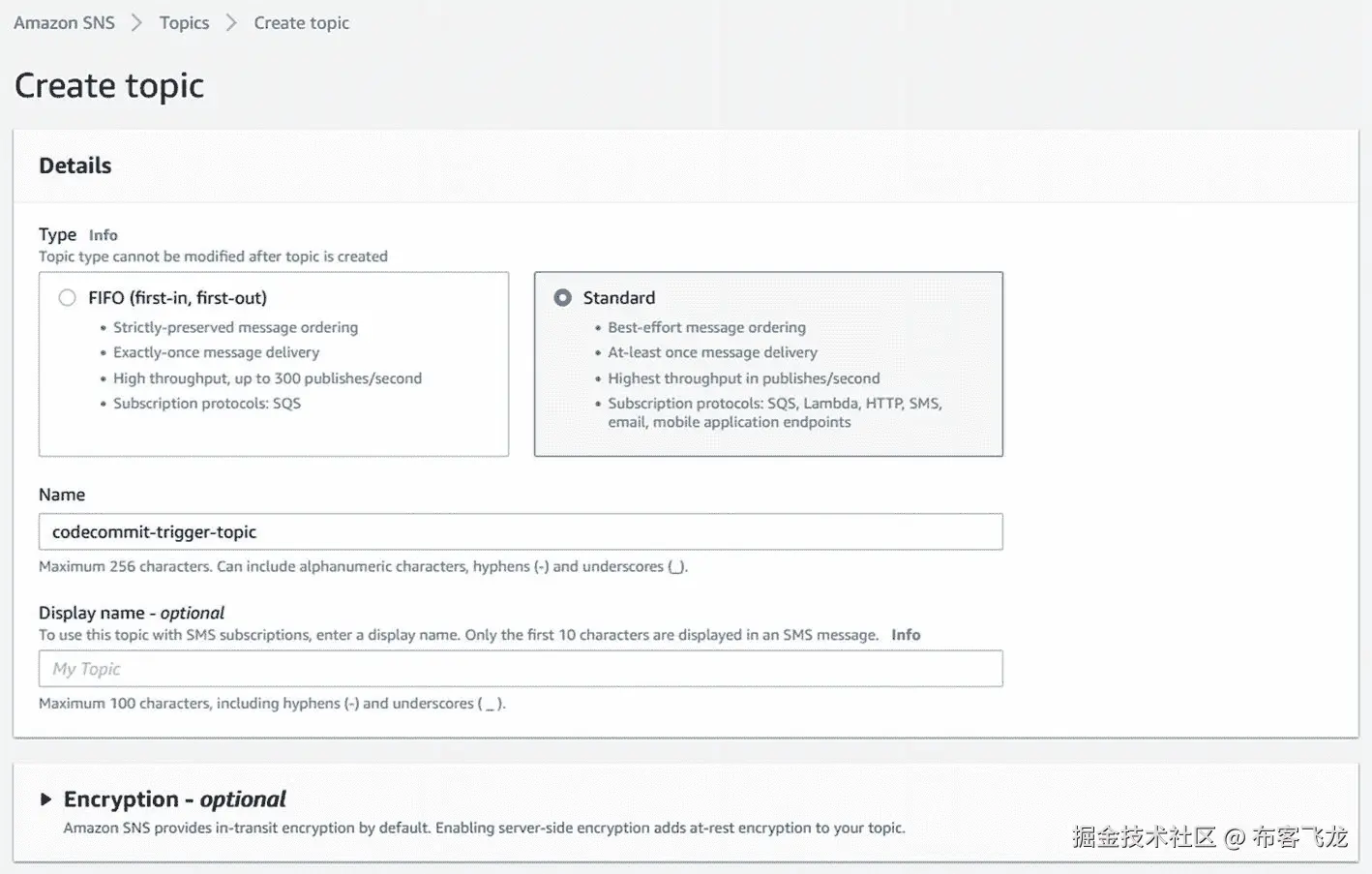Click the Encryption description text about at-rest encryption
The height and width of the screenshot is (874, 1372).
[x=484, y=828]
